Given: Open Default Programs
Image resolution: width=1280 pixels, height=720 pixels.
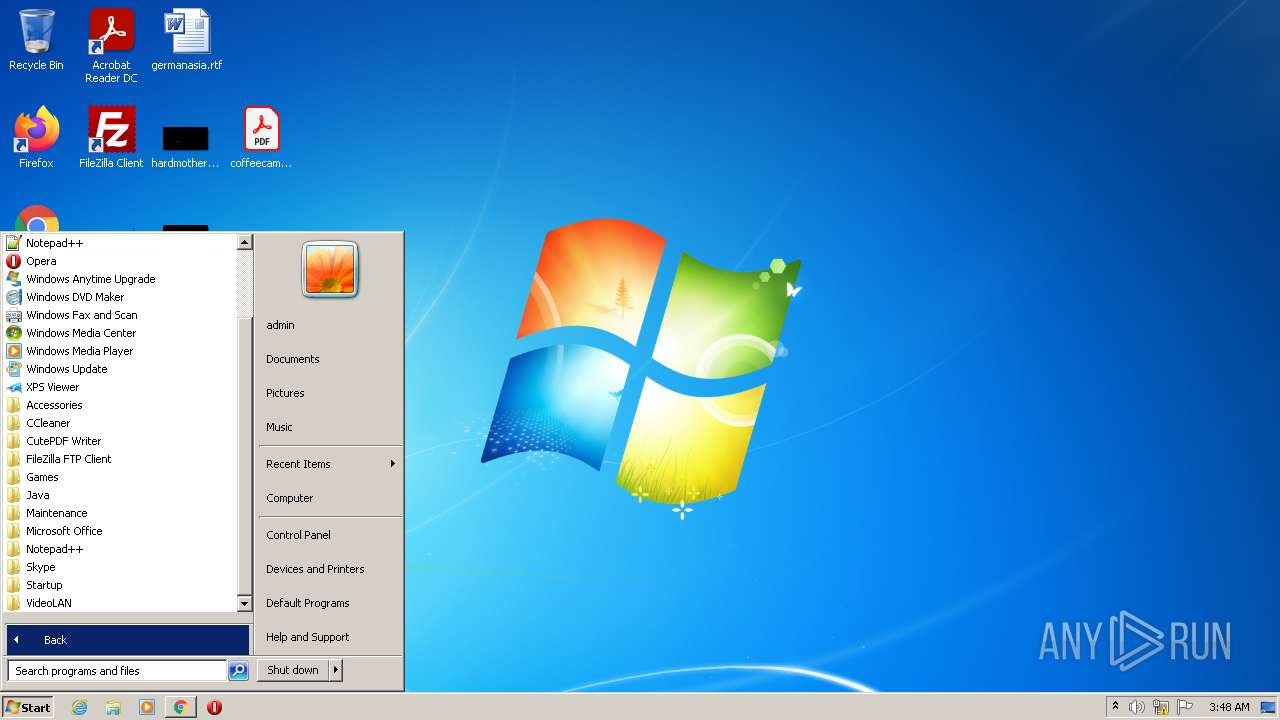Looking at the screenshot, I should [330, 603].
